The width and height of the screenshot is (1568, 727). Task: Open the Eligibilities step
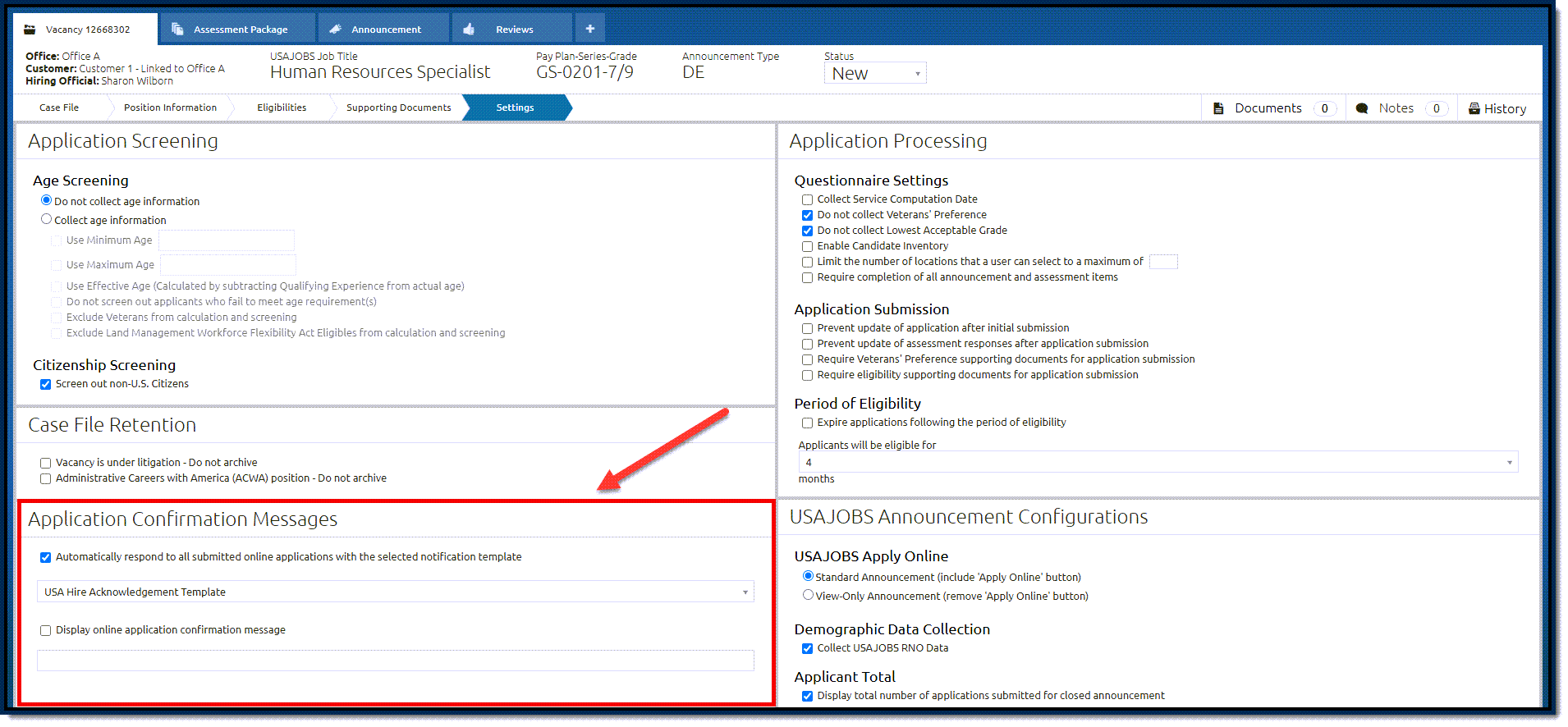point(282,107)
